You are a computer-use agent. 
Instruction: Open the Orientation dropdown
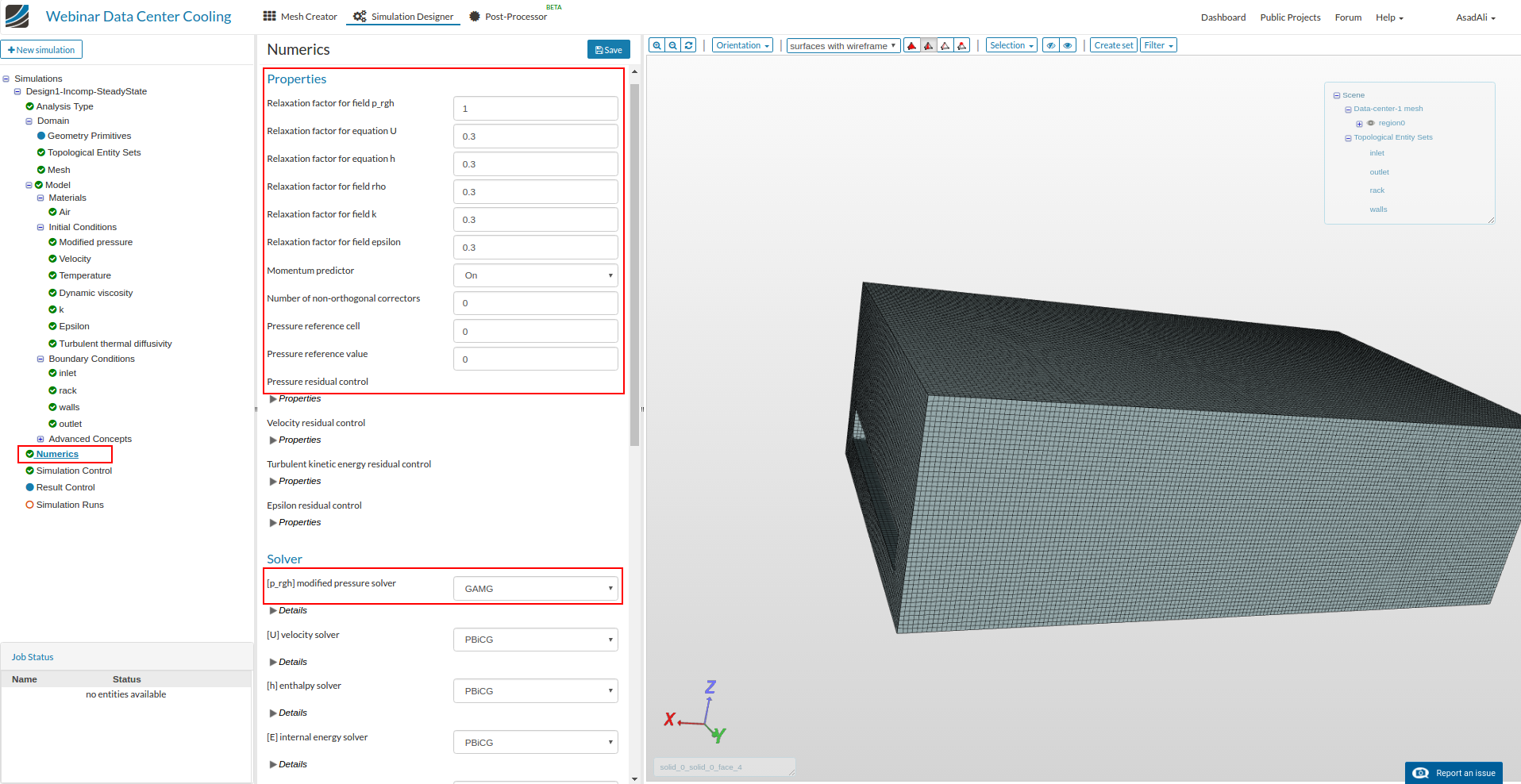[x=741, y=44]
